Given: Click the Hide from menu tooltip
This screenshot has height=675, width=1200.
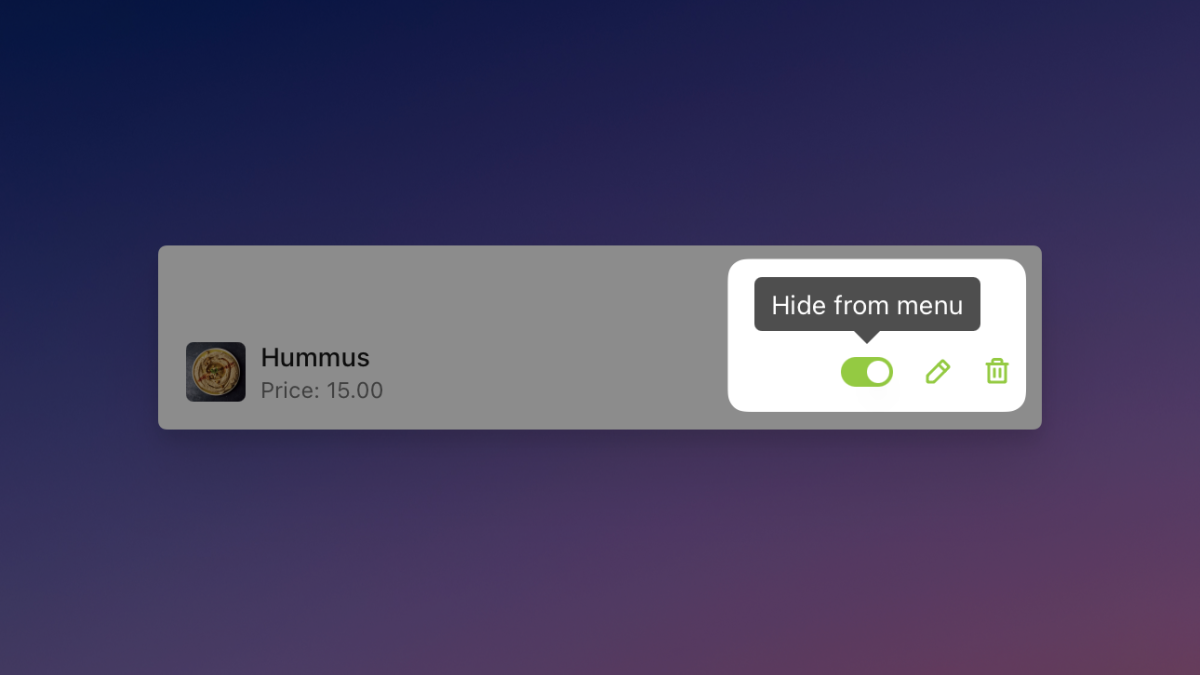Looking at the screenshot, I should tap(867, 304).
